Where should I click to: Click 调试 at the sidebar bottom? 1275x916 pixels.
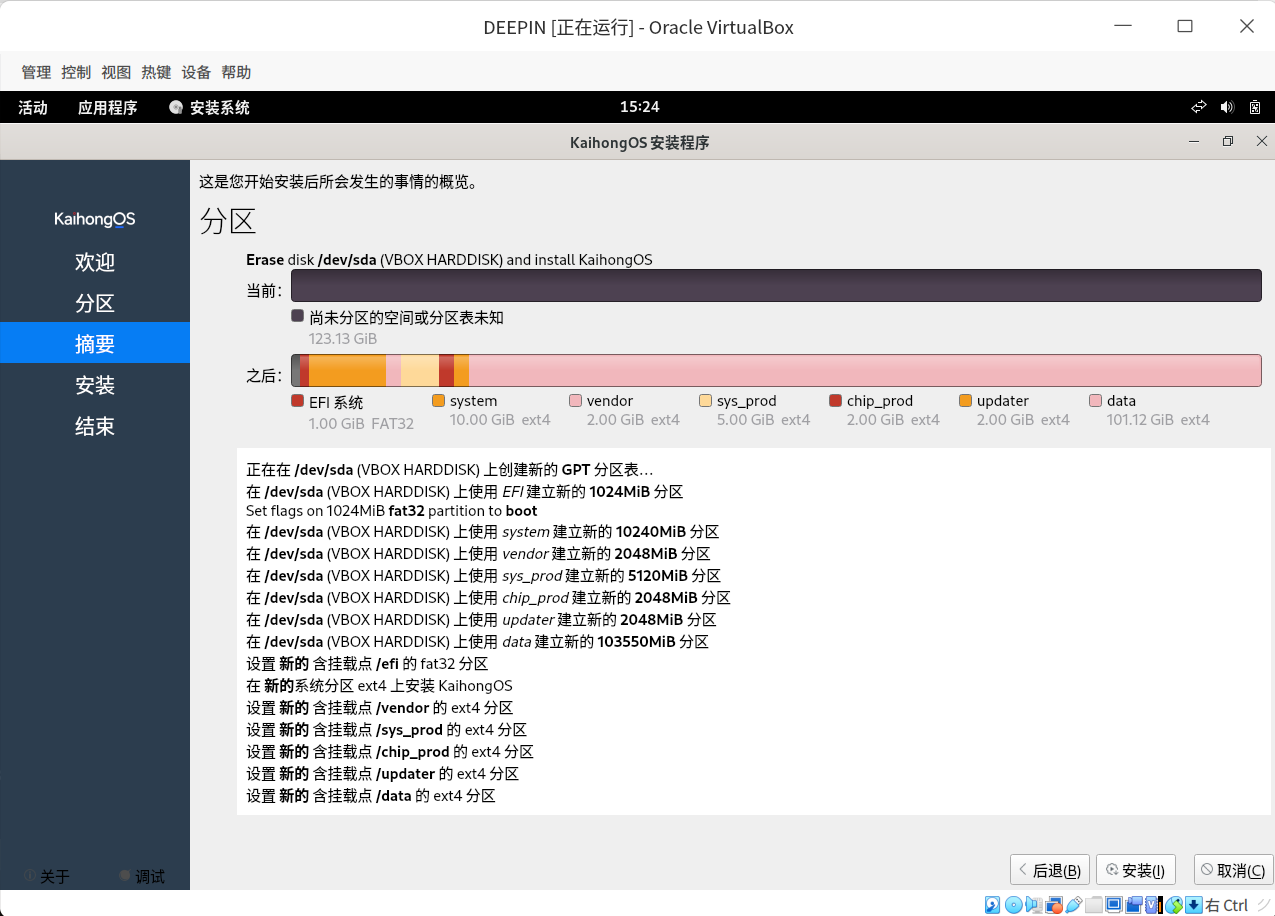[141, 876]
